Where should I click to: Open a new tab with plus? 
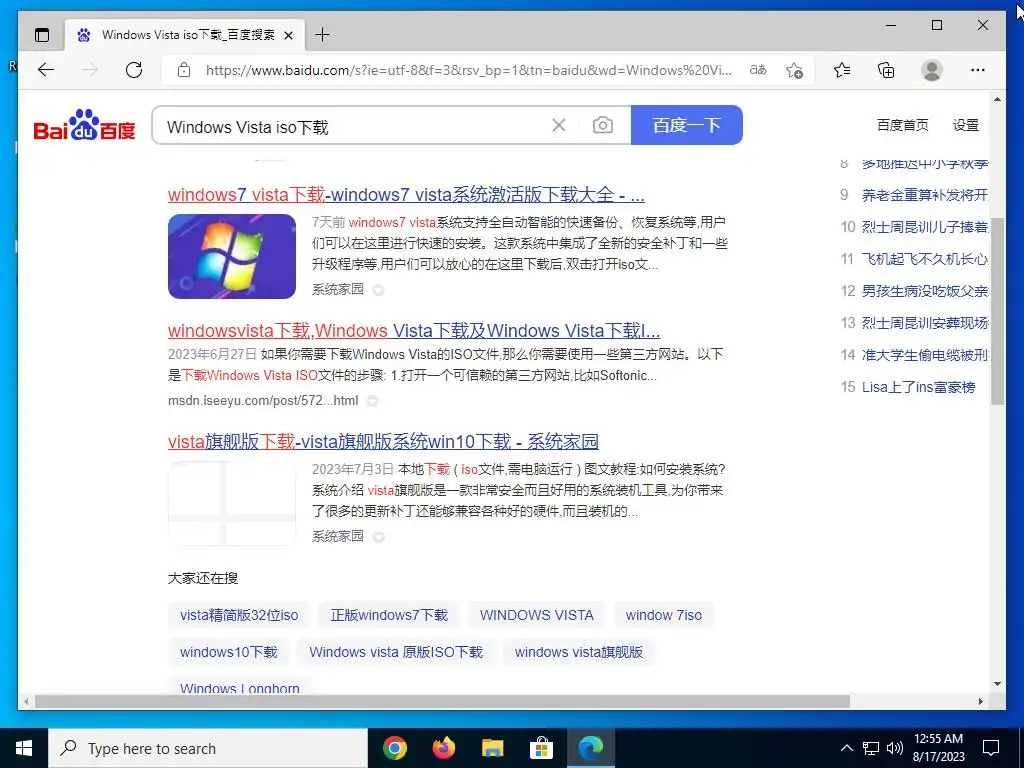323,35
